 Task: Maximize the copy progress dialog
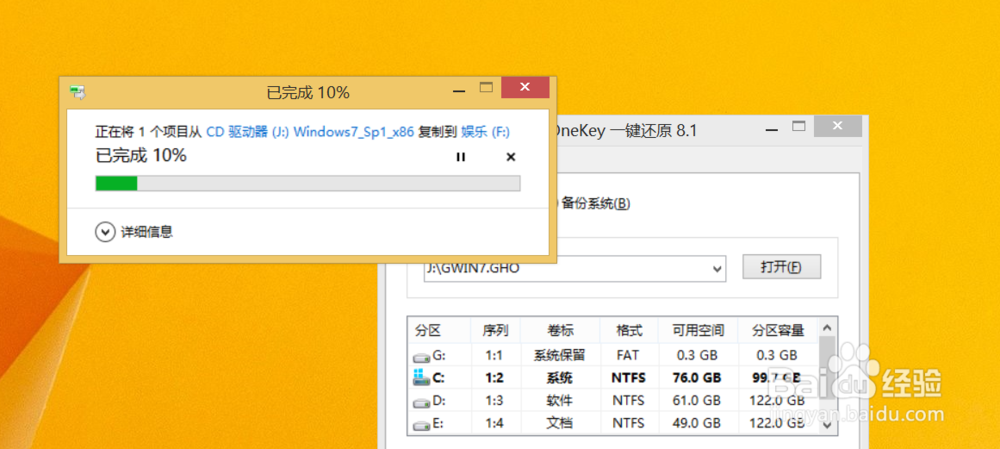coord(487,88)
